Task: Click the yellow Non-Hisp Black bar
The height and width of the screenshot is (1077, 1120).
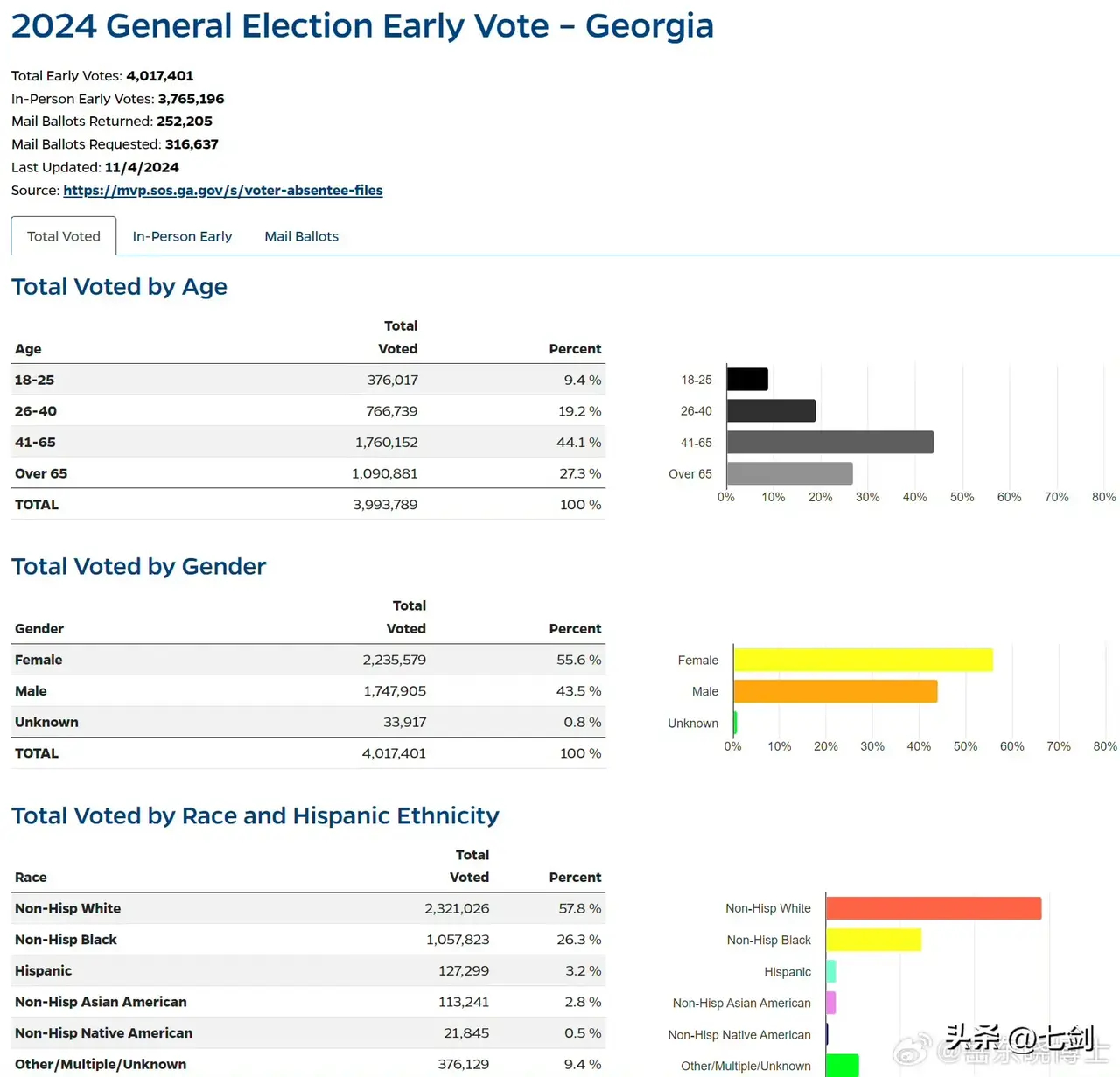Action: [873, 940]
